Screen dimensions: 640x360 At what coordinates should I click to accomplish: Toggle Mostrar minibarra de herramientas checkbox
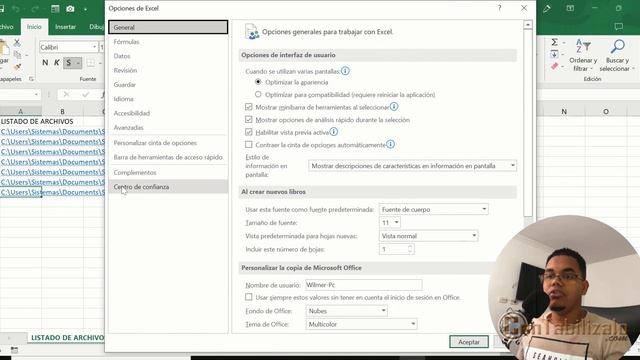[x=249, y=107]
